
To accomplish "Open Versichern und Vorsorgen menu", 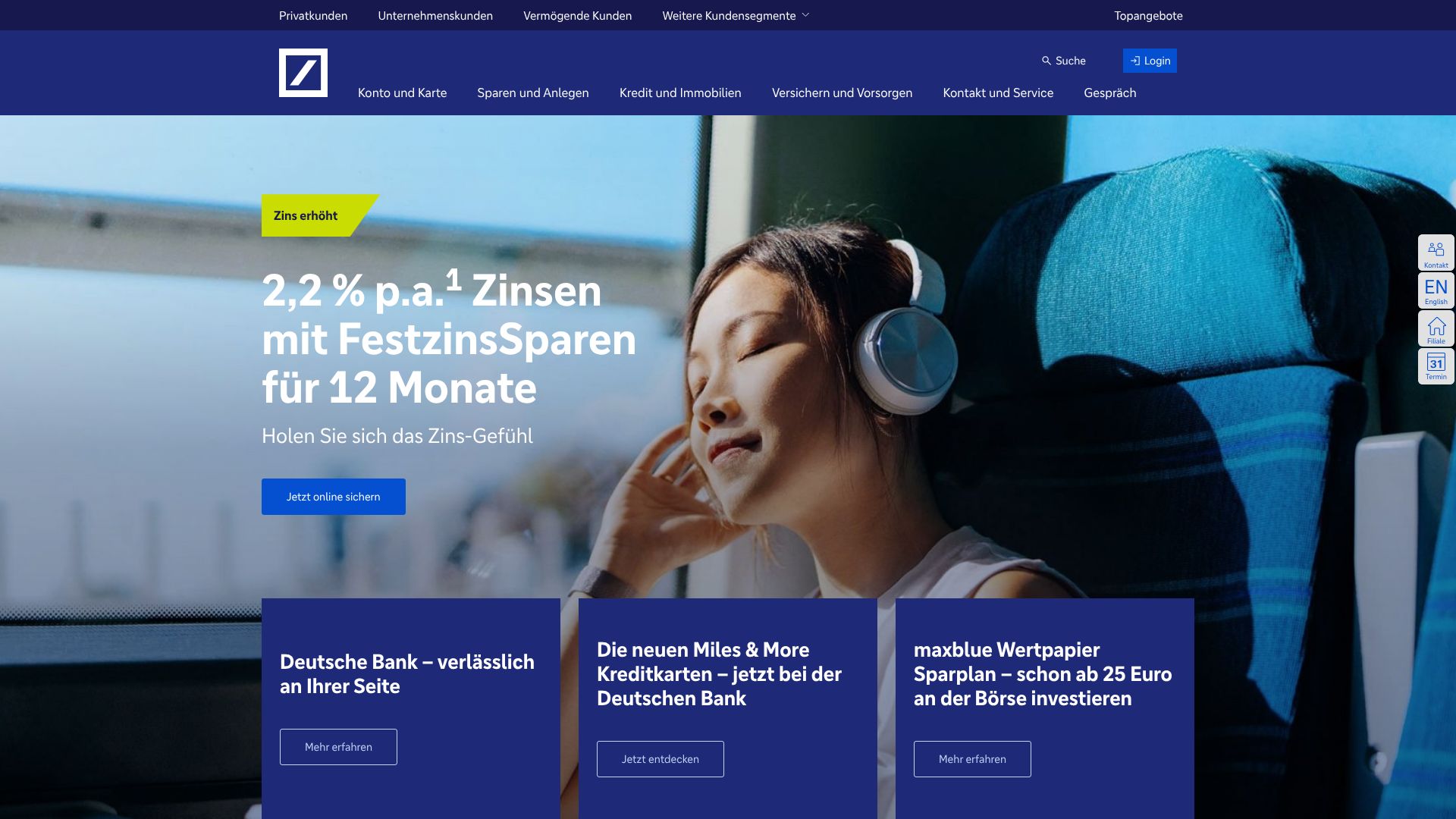I will [x=842, y=93].
